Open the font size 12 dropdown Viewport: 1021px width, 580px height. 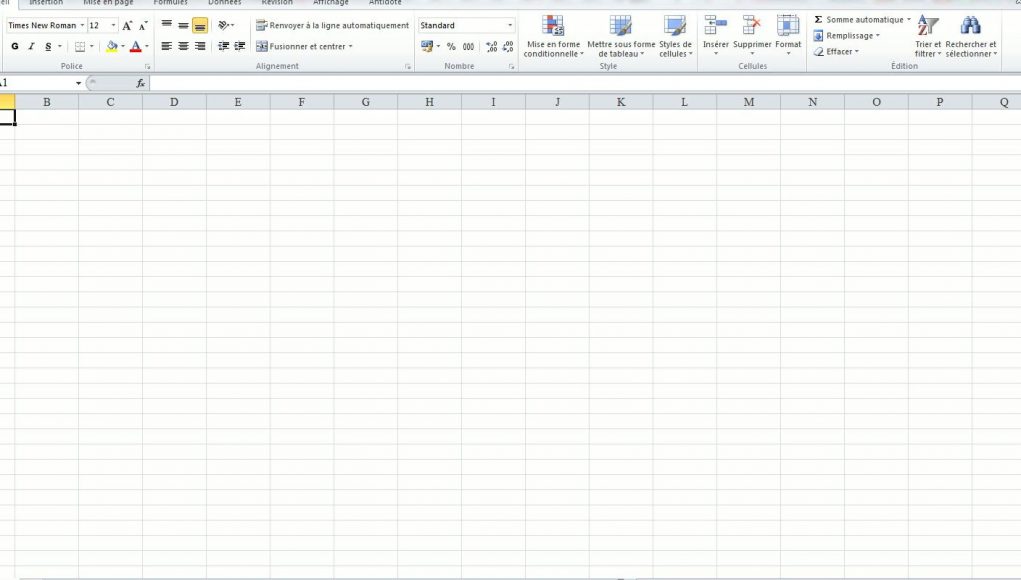point(113,25)
